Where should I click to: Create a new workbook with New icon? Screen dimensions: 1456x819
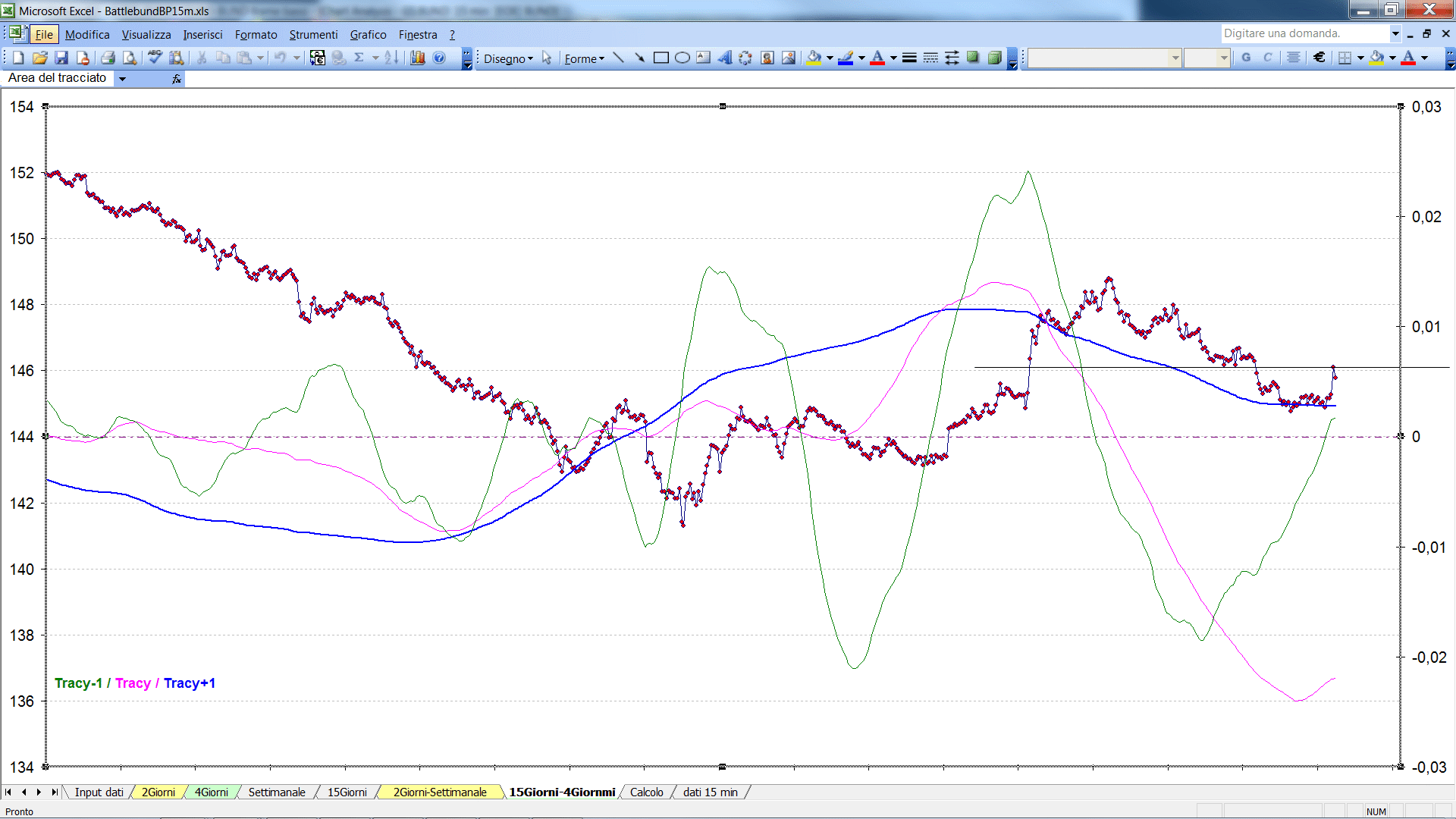click(19, 58)
